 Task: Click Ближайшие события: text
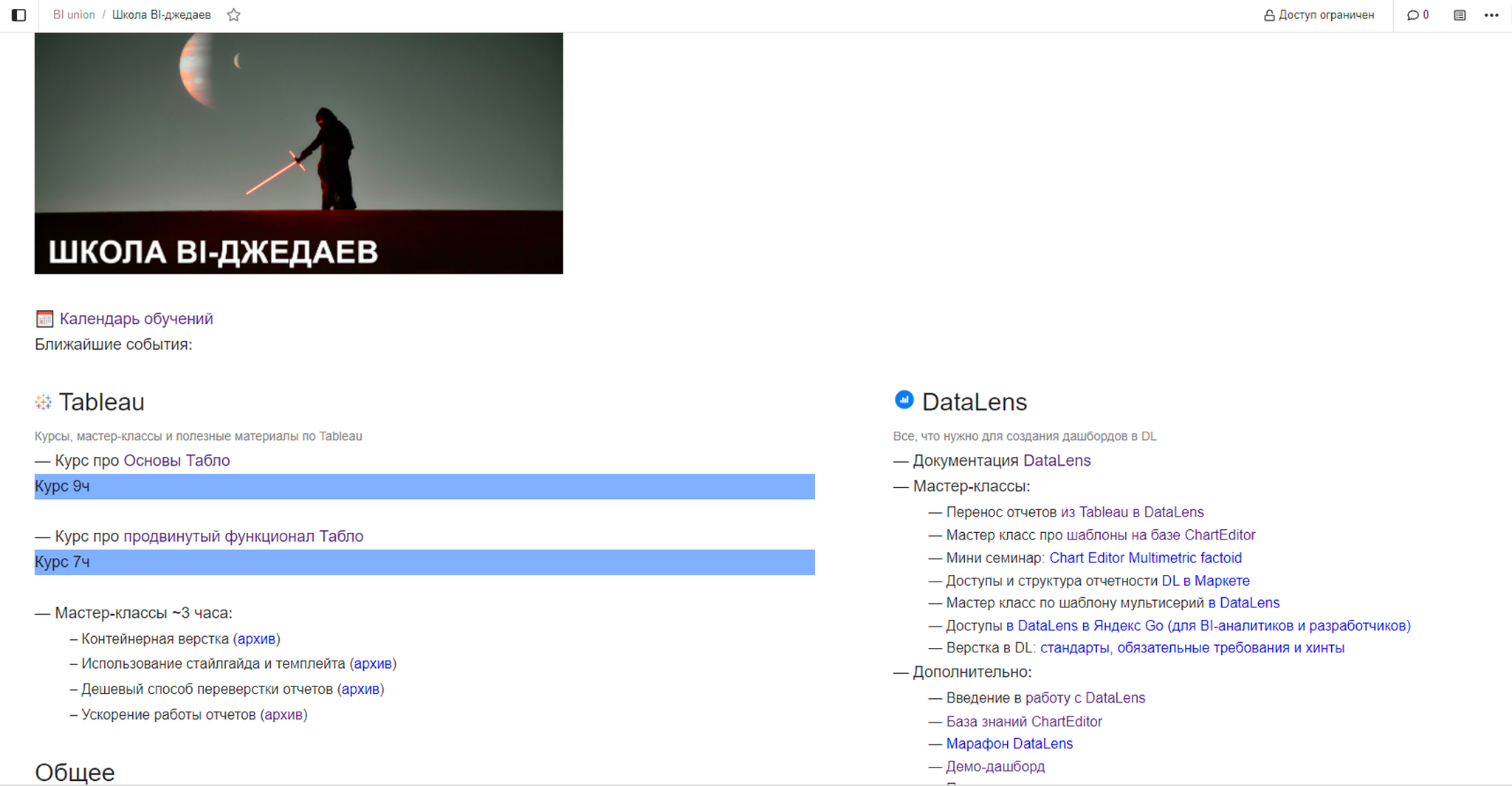coord(114,345)
